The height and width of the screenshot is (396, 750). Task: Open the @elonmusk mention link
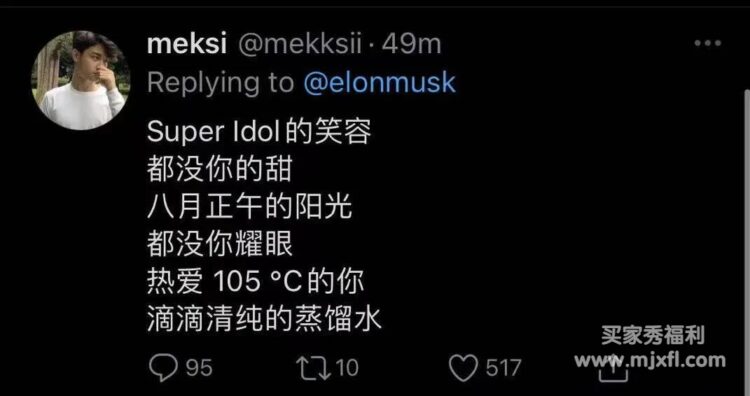[379, 83]
